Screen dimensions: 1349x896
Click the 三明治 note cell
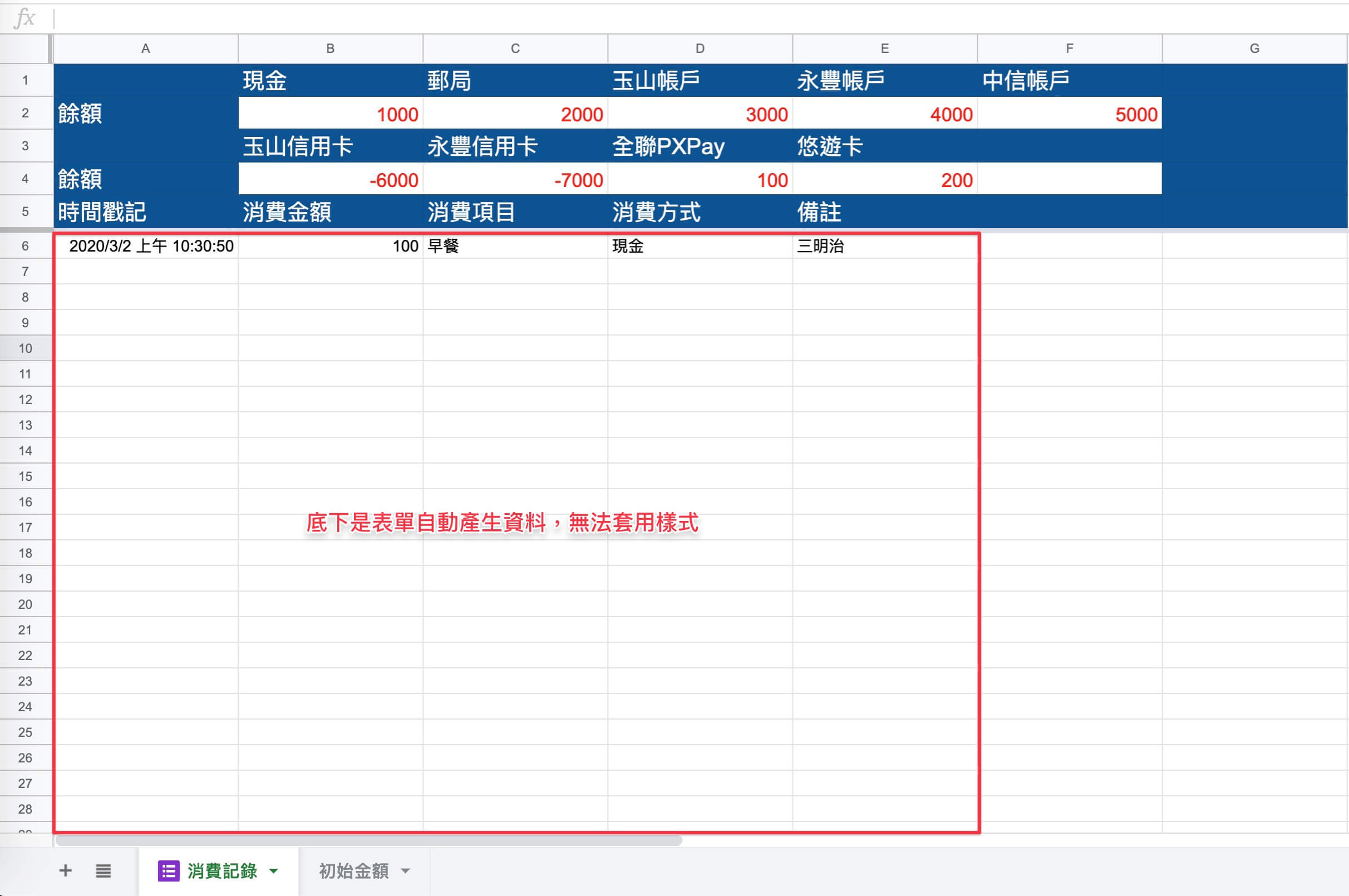point(884,246)
